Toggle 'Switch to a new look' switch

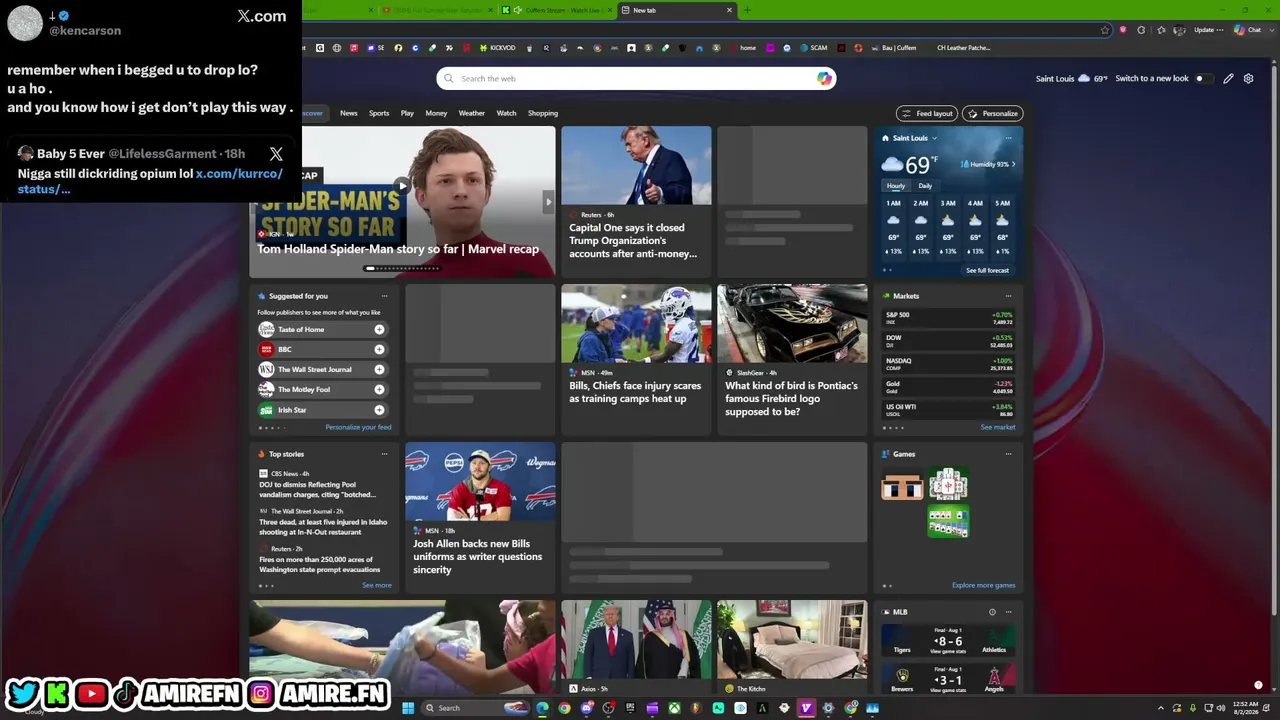[x=1203, y=78]
